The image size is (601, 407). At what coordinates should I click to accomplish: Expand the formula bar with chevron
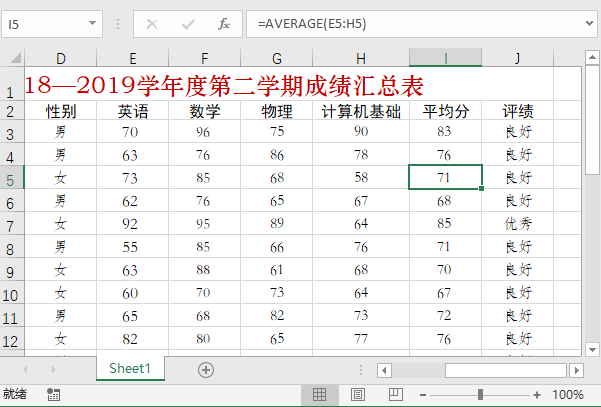[590, 23]
